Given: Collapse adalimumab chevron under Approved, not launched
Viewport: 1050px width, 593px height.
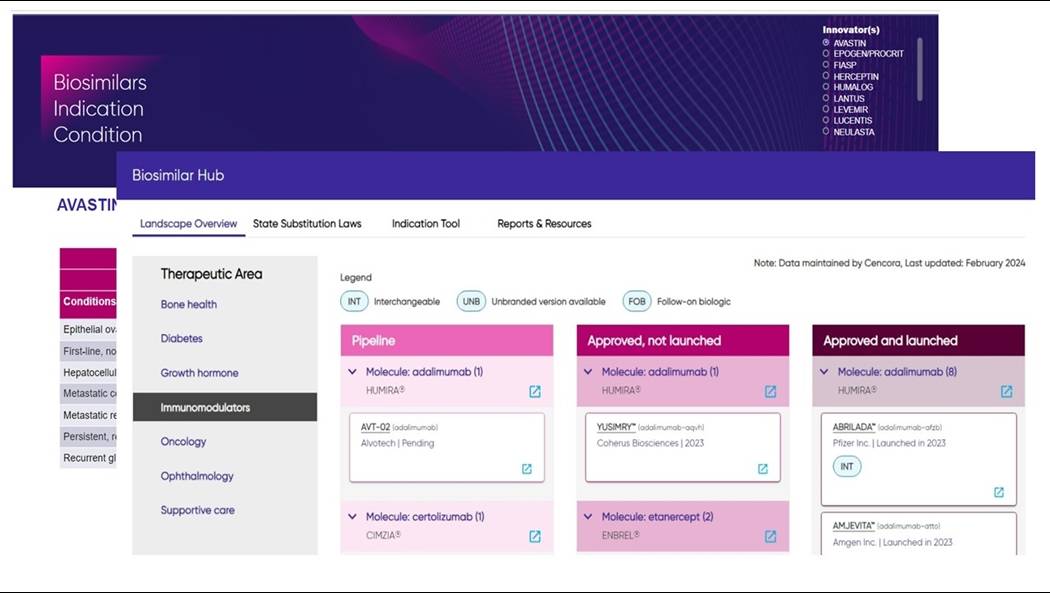Looking at the screenshot, I should click(x=588, y=372).
